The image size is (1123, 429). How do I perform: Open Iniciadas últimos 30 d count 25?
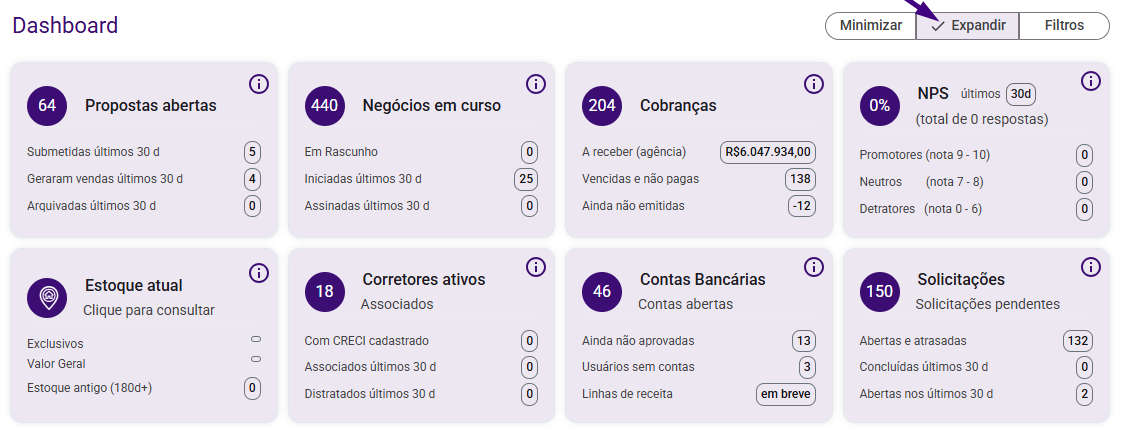(x=526, y=179)
